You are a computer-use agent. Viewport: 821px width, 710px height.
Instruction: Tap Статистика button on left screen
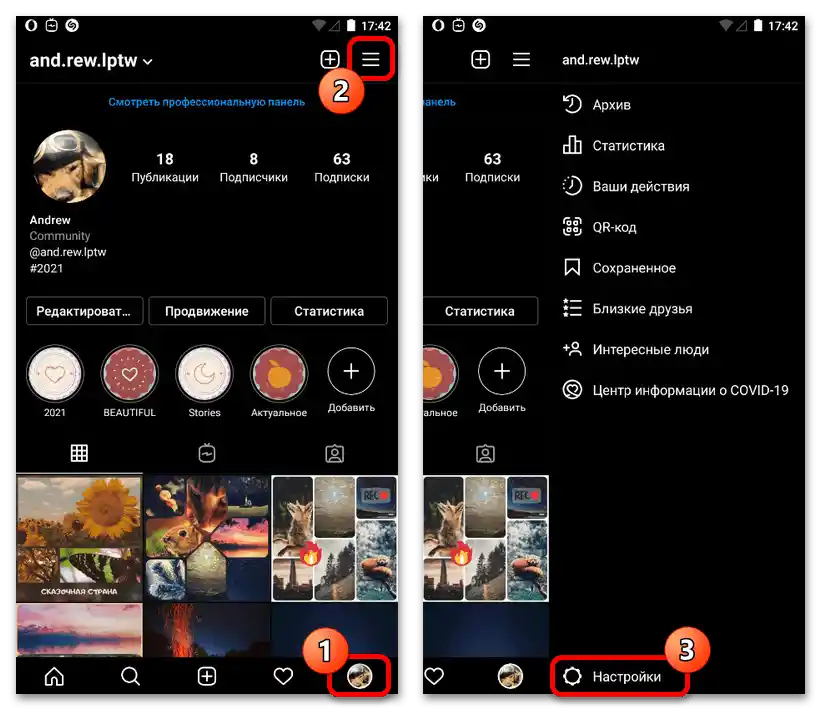pyautogui.click(x=329, y=311)
